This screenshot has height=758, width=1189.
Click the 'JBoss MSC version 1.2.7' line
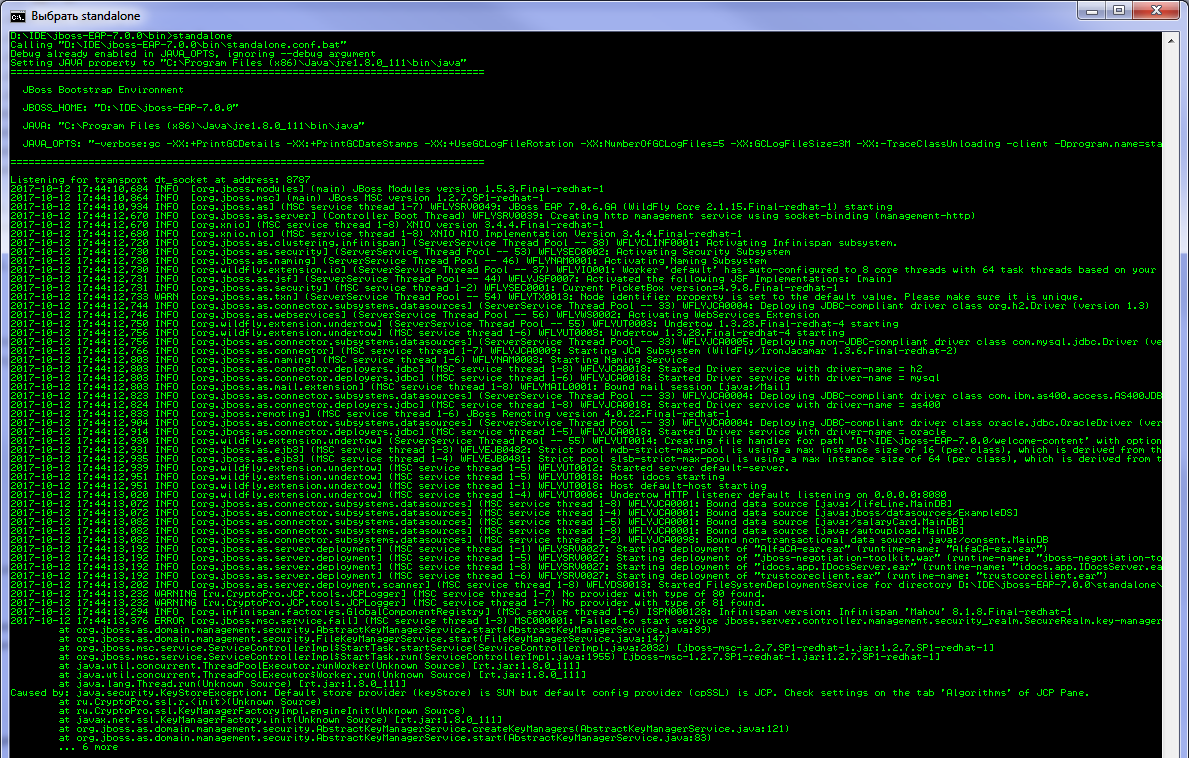pos(277,198)
